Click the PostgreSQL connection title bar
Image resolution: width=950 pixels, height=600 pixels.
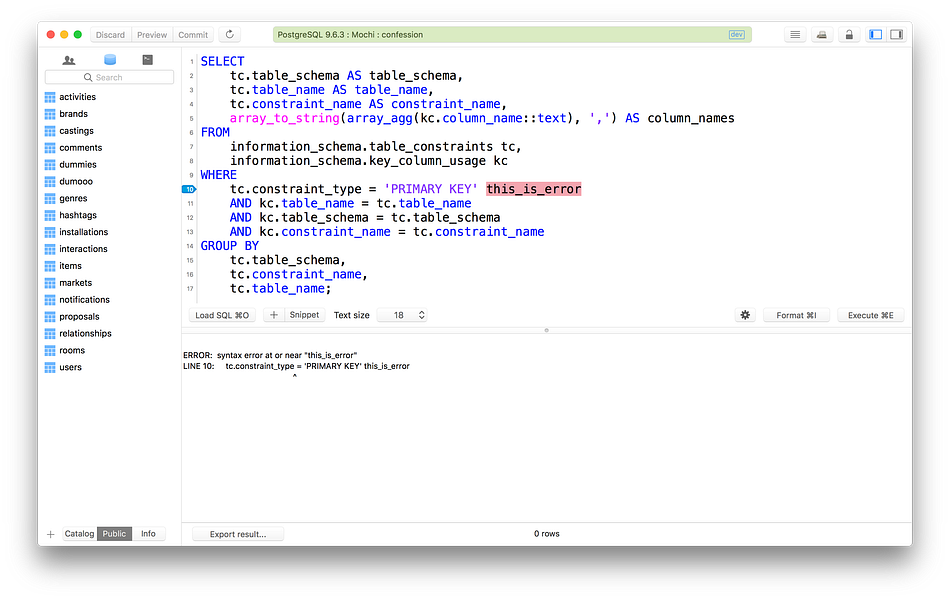[x=512, y=35]
